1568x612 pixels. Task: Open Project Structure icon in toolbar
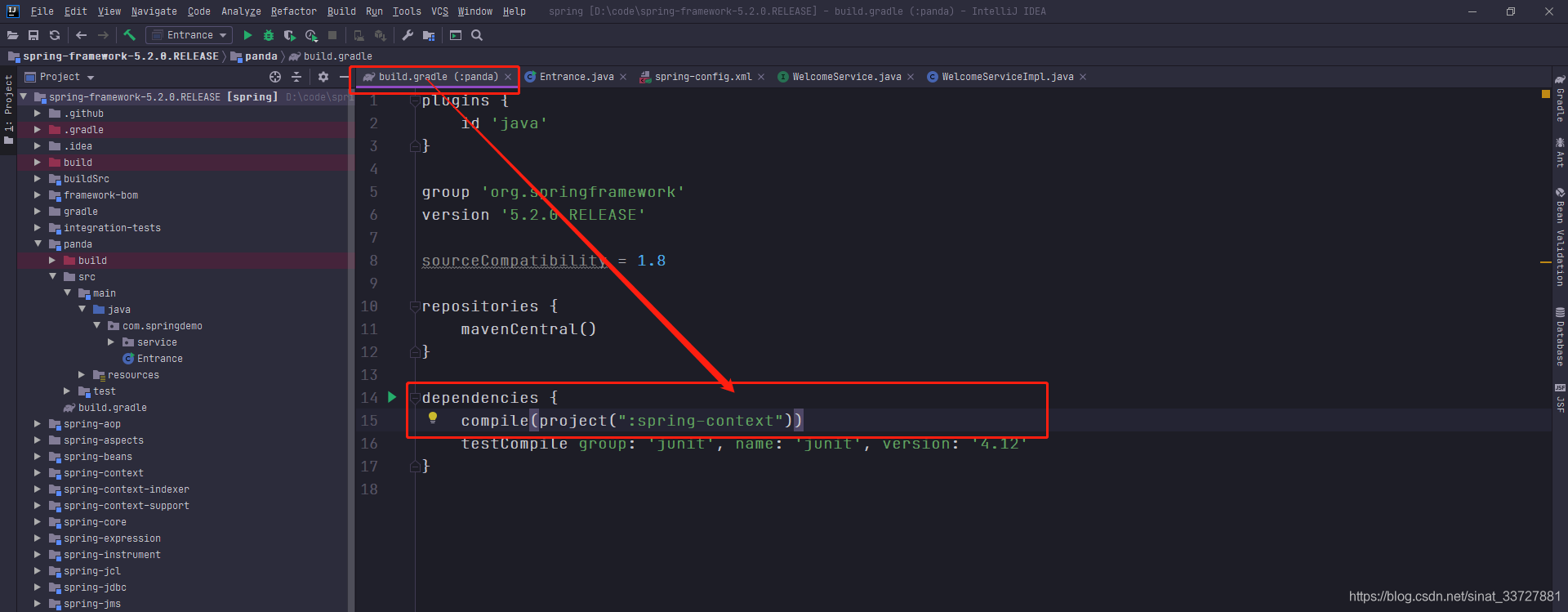429,35
